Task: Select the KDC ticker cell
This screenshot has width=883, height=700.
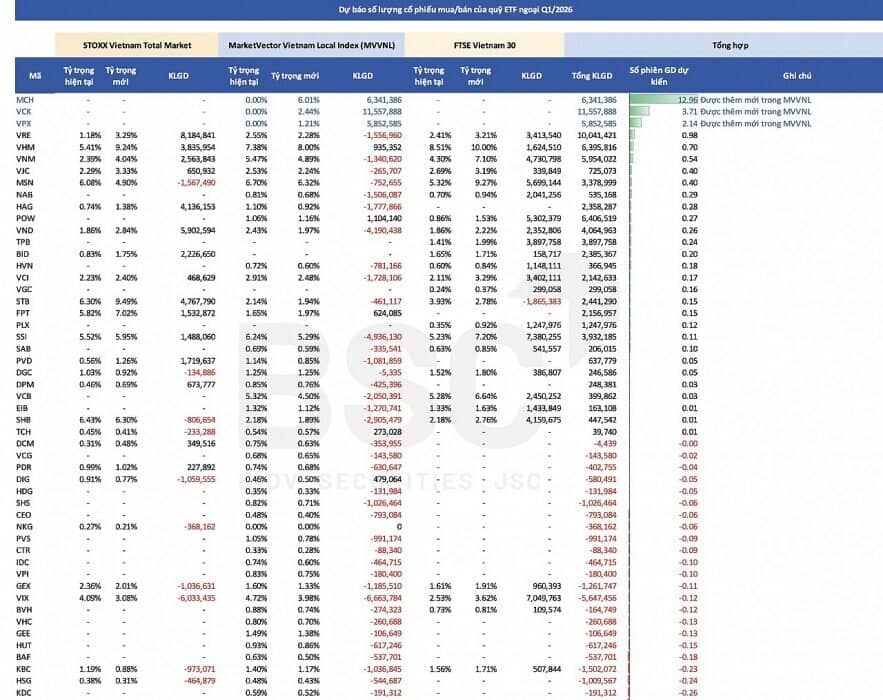Action: [x=24, y=693]
